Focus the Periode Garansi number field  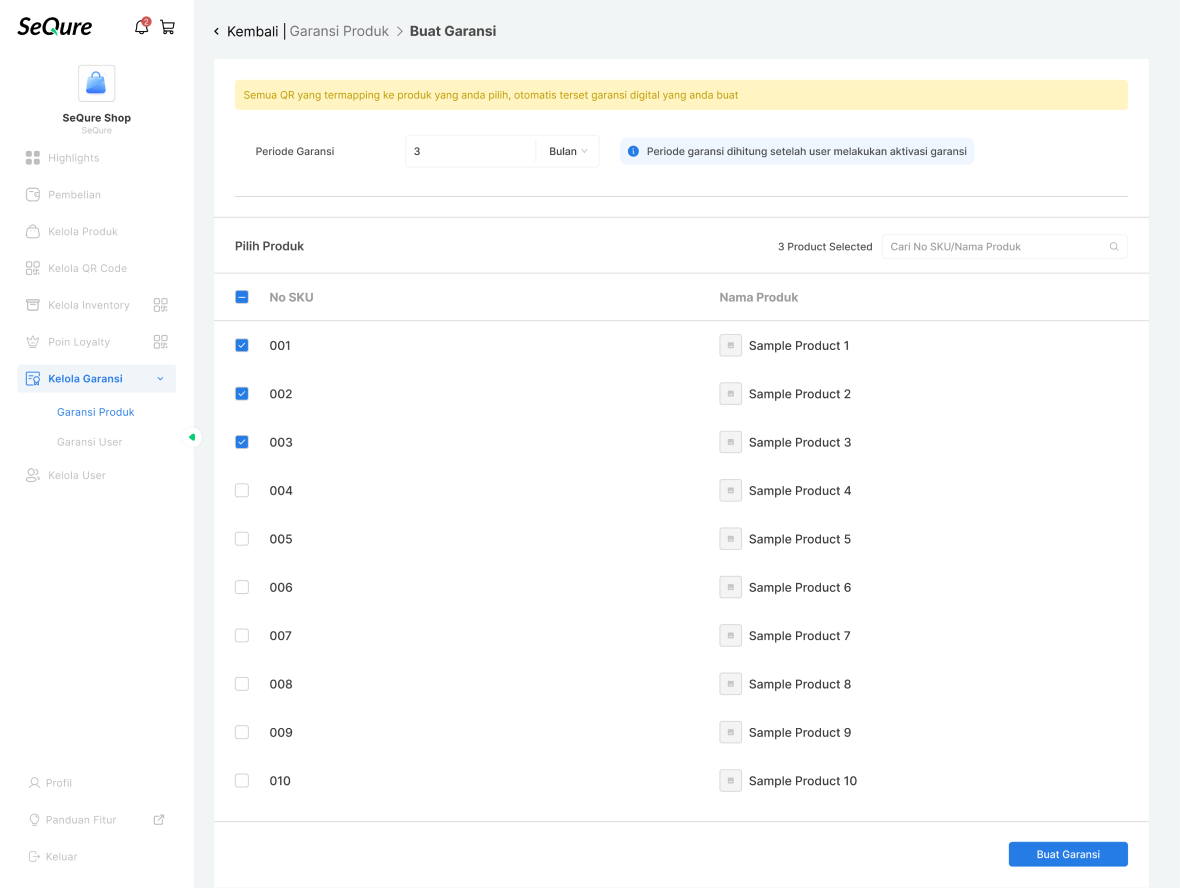470,151
